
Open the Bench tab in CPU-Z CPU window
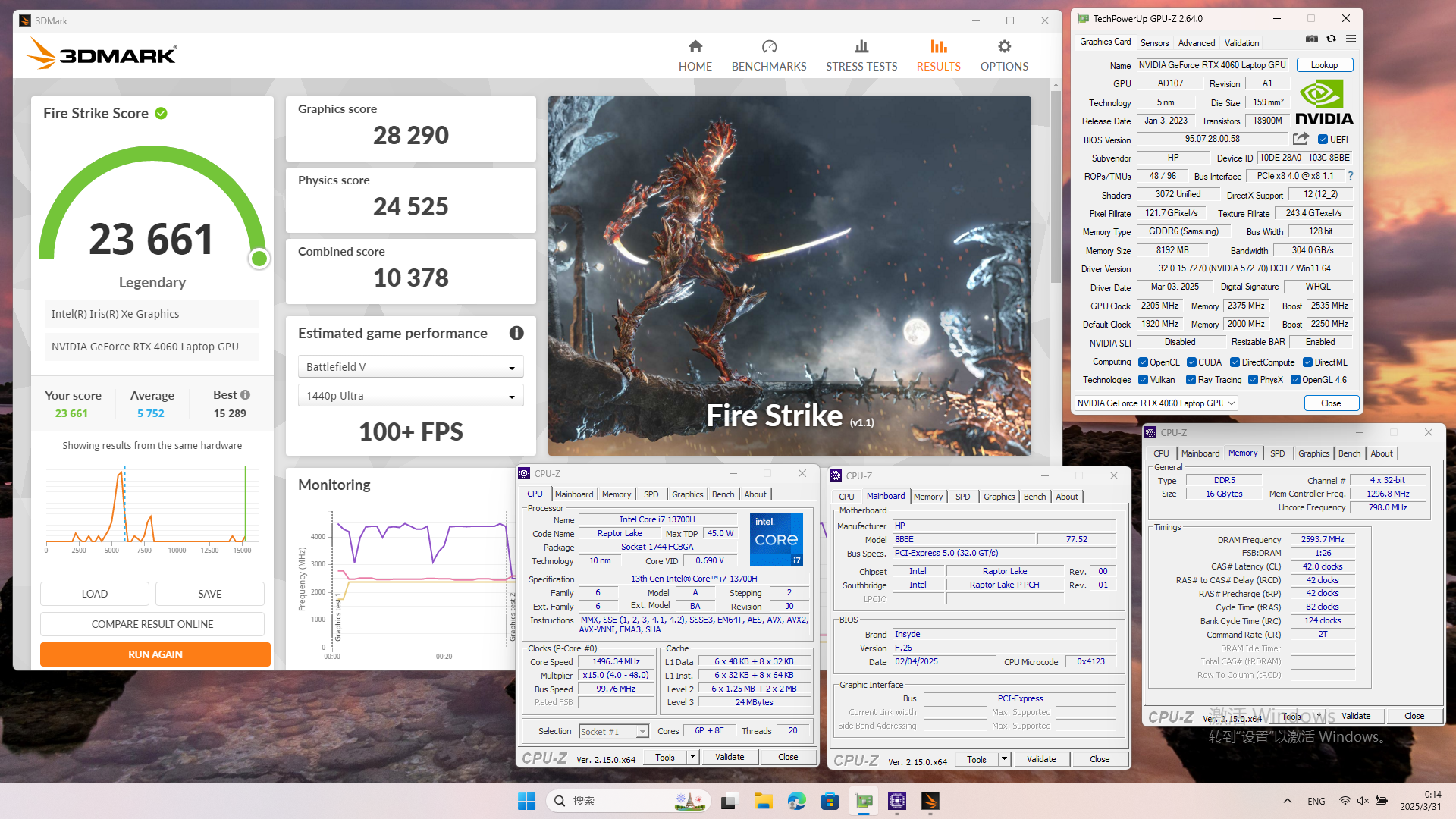(x=723, y=494)
